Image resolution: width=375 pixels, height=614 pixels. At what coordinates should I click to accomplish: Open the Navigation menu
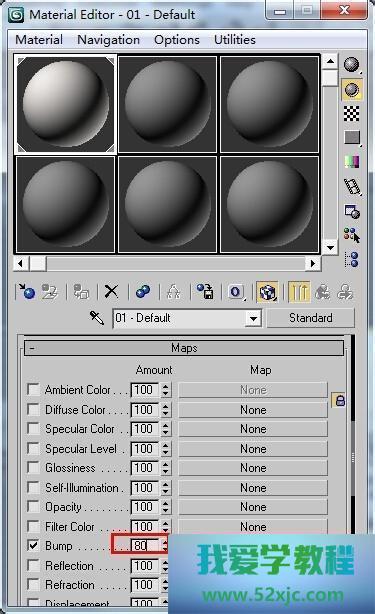tap(108, 40)
